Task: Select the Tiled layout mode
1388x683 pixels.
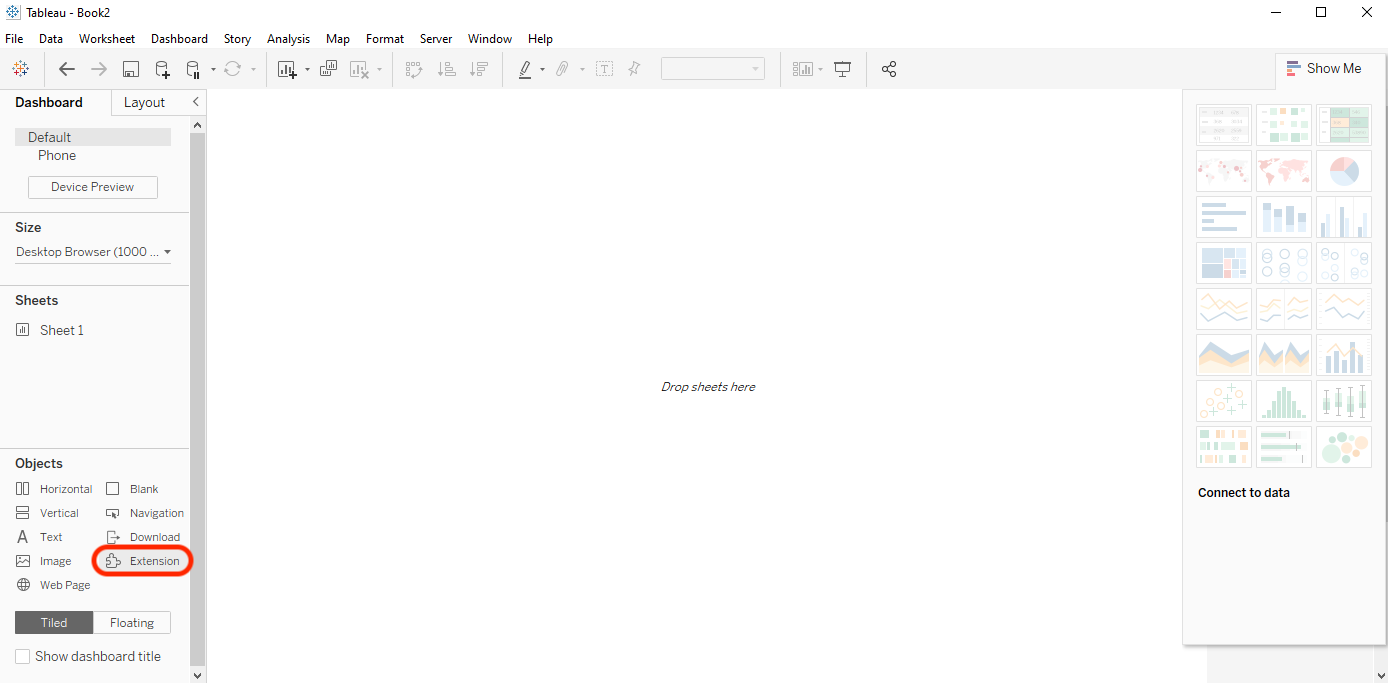Action: point(54,622)
